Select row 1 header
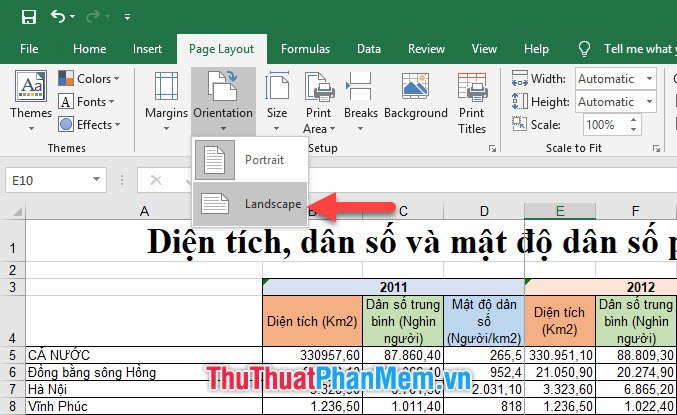Viewport: 677px width, 415px height. click(13, 241)
